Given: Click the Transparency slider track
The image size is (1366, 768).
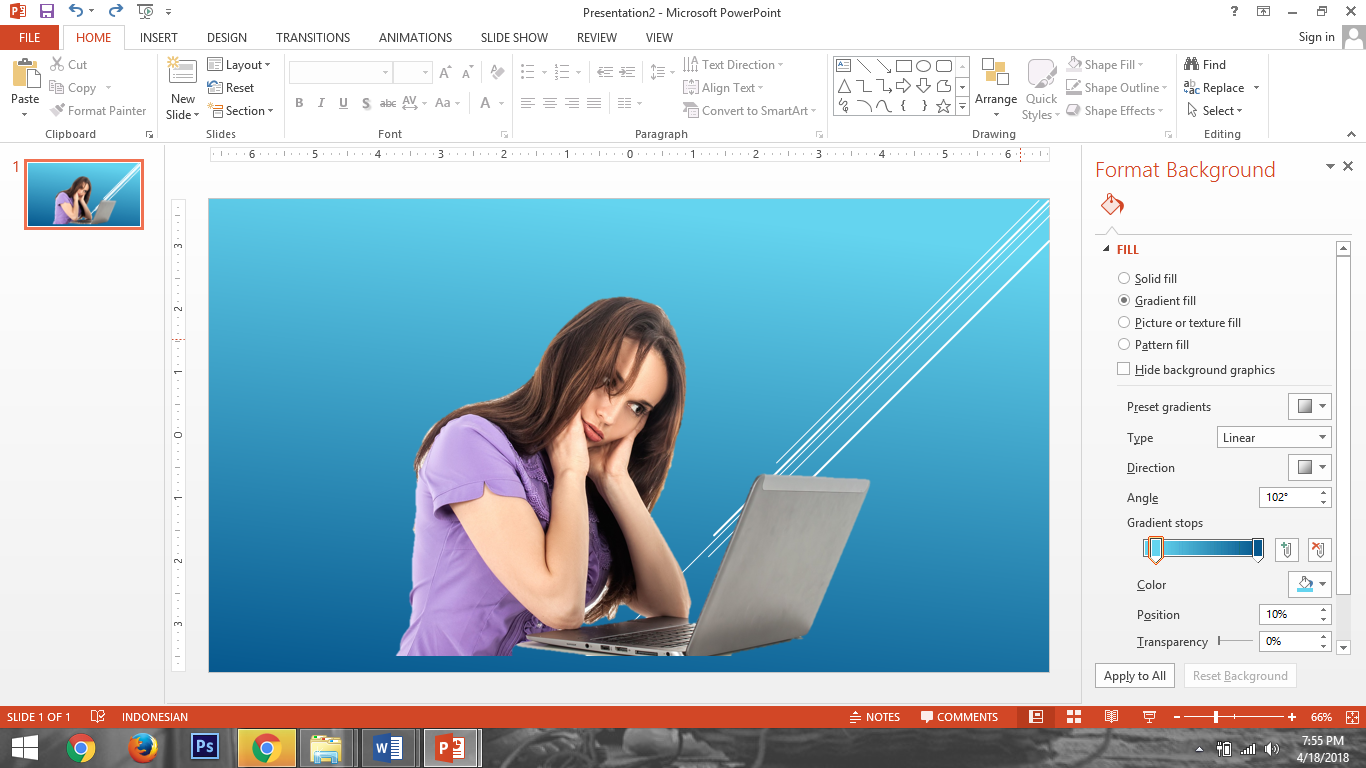Looking at the screenshot, I should click(1236, 641).
